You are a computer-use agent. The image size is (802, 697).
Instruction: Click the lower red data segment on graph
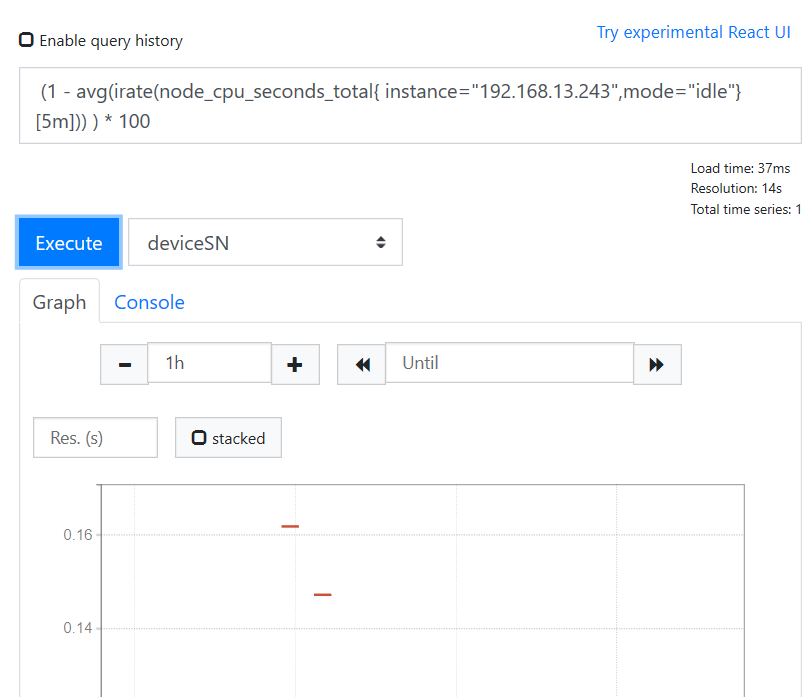point(323,595)
